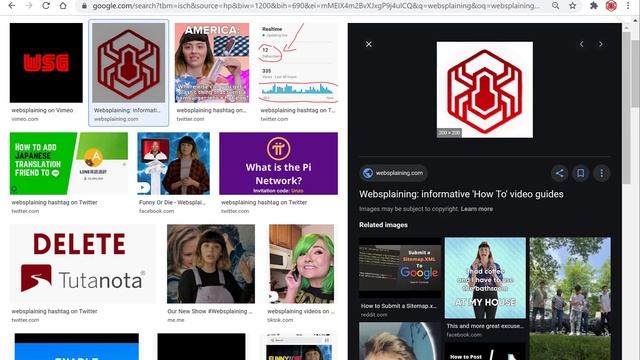Click me.me source text
This screenshot has width=640, height=360.
pyautogui.click(x=176, y=320)
